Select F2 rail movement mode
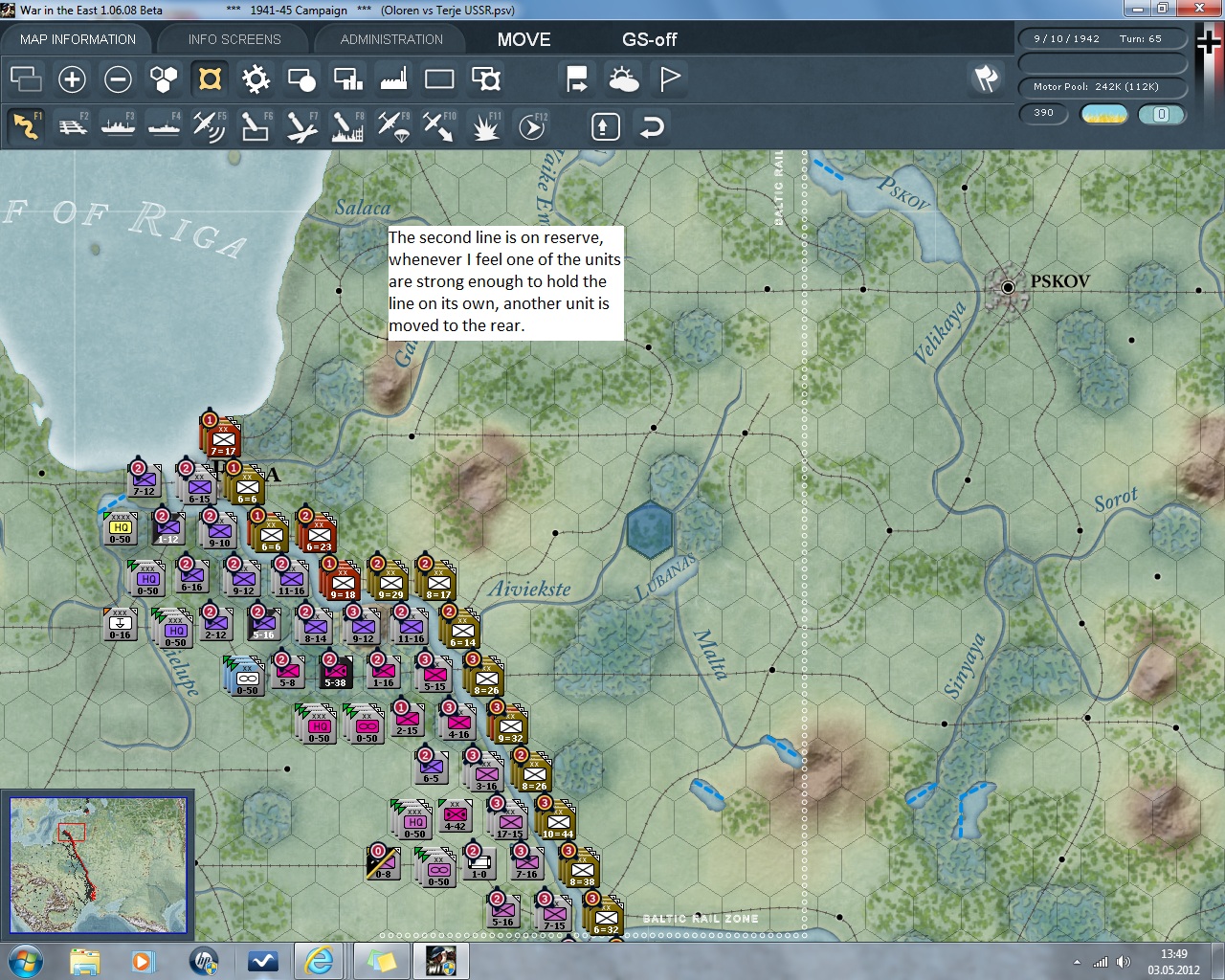The height and width of the screenshot is (980, 1225). [x=72, y=126]
